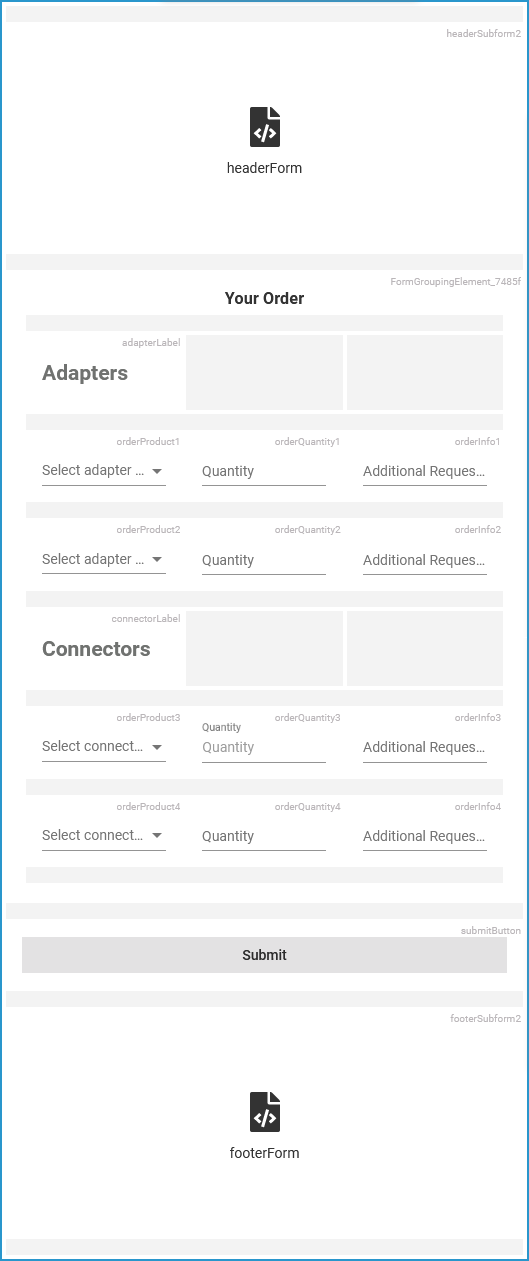Screen dimensions: 529x1261
Task: Select the headerForm code file icon
Action: point(264,127)
